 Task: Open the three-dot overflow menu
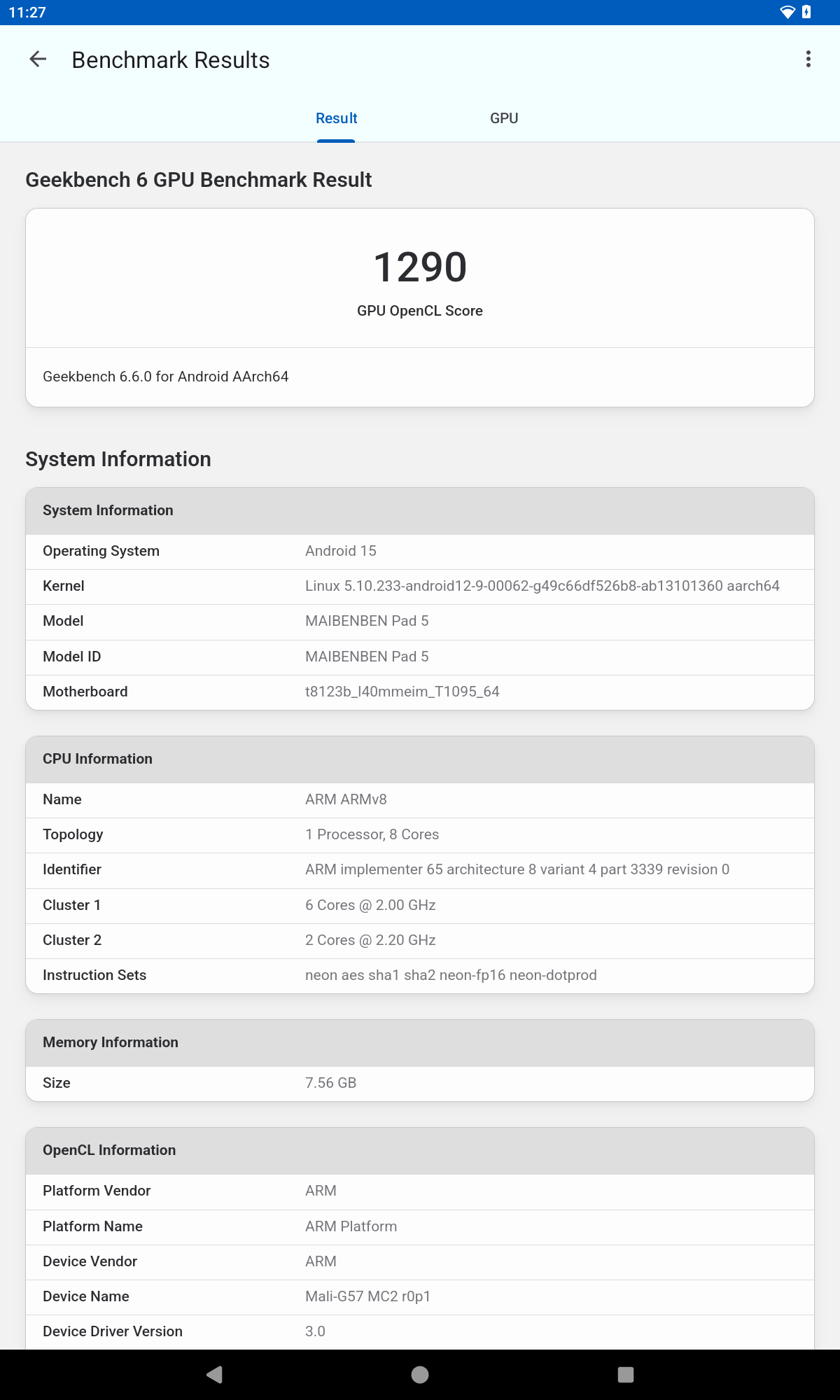point(808,59)
